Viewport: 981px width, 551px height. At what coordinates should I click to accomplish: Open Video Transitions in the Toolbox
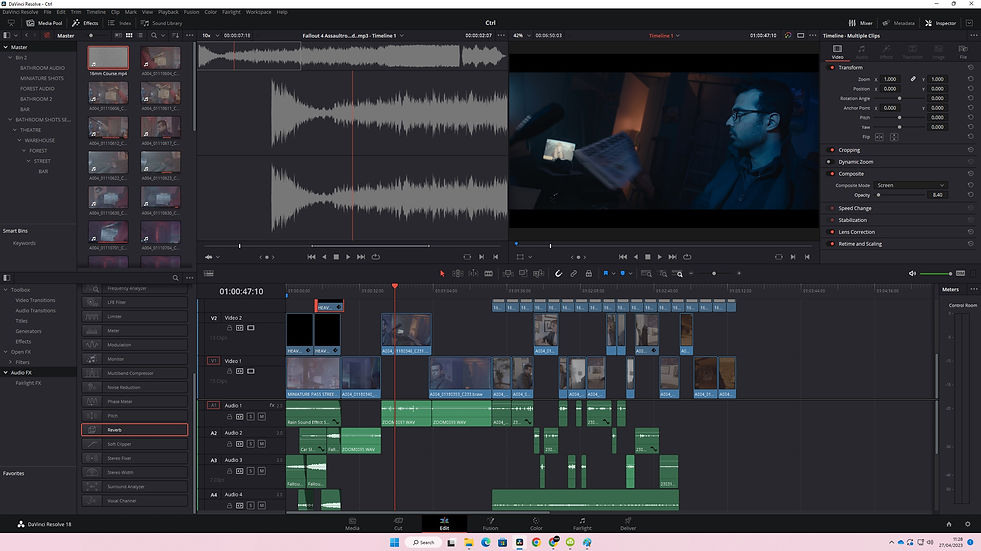tap(35, 300)
